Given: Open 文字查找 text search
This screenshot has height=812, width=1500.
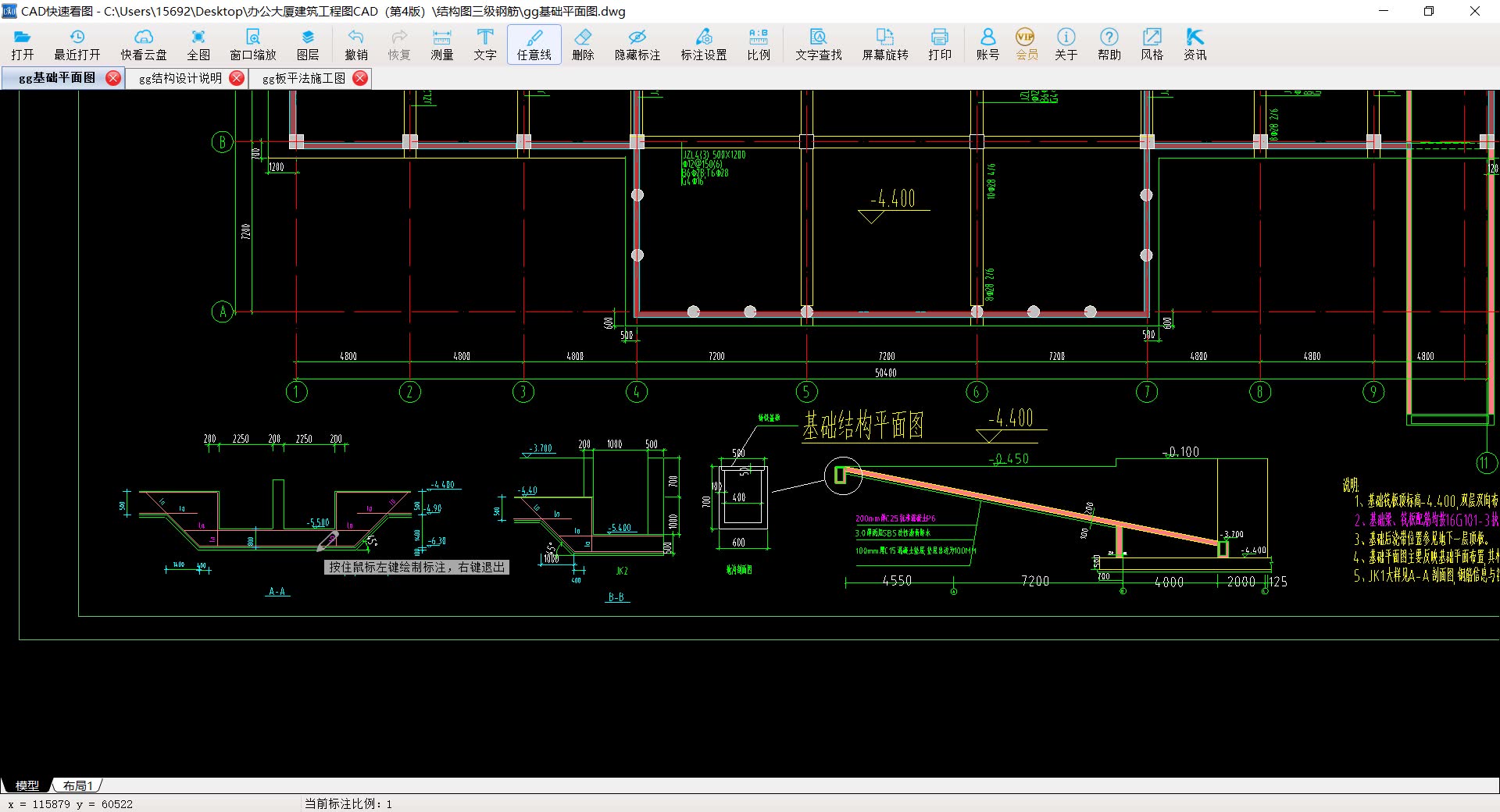Looking at the screenshot, I should (x=819, y=45).
